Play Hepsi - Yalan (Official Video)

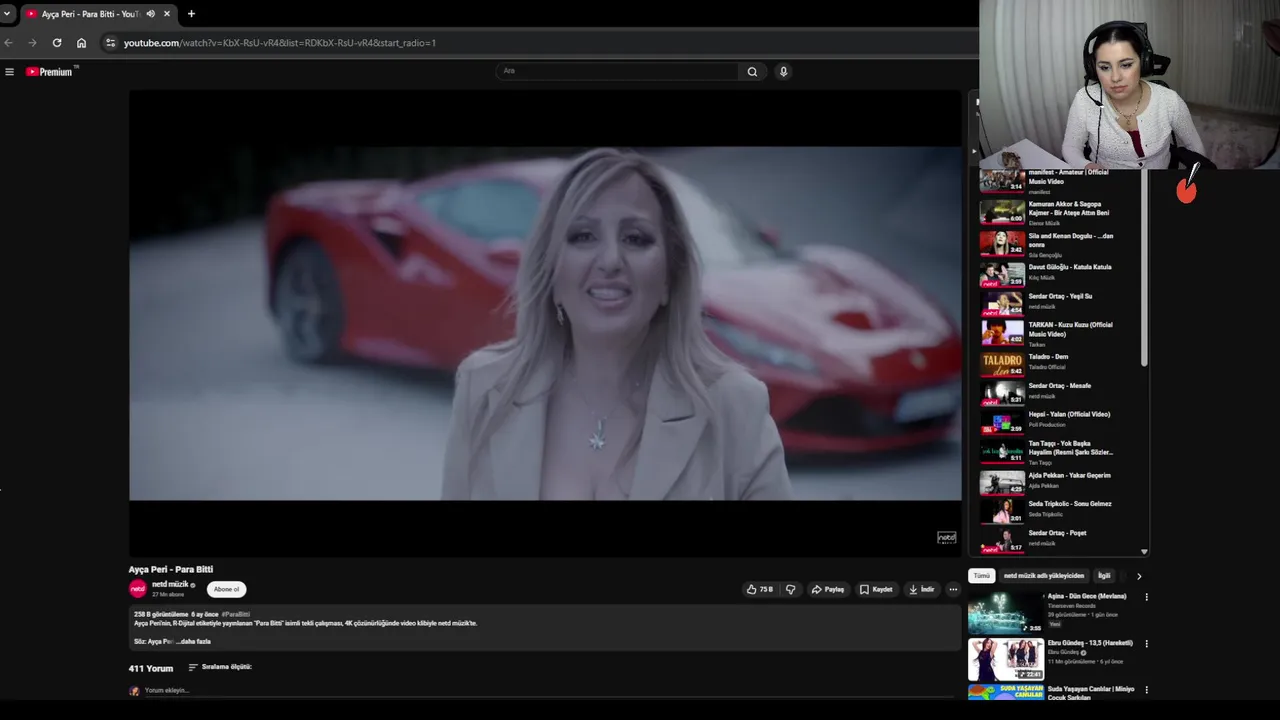[x=1060, y=420]
